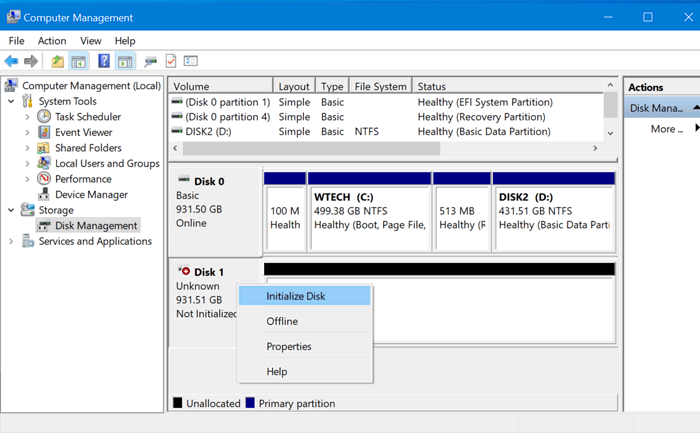Sort by the File System column header
700x433 pixels.
click(x=380, y=87)
